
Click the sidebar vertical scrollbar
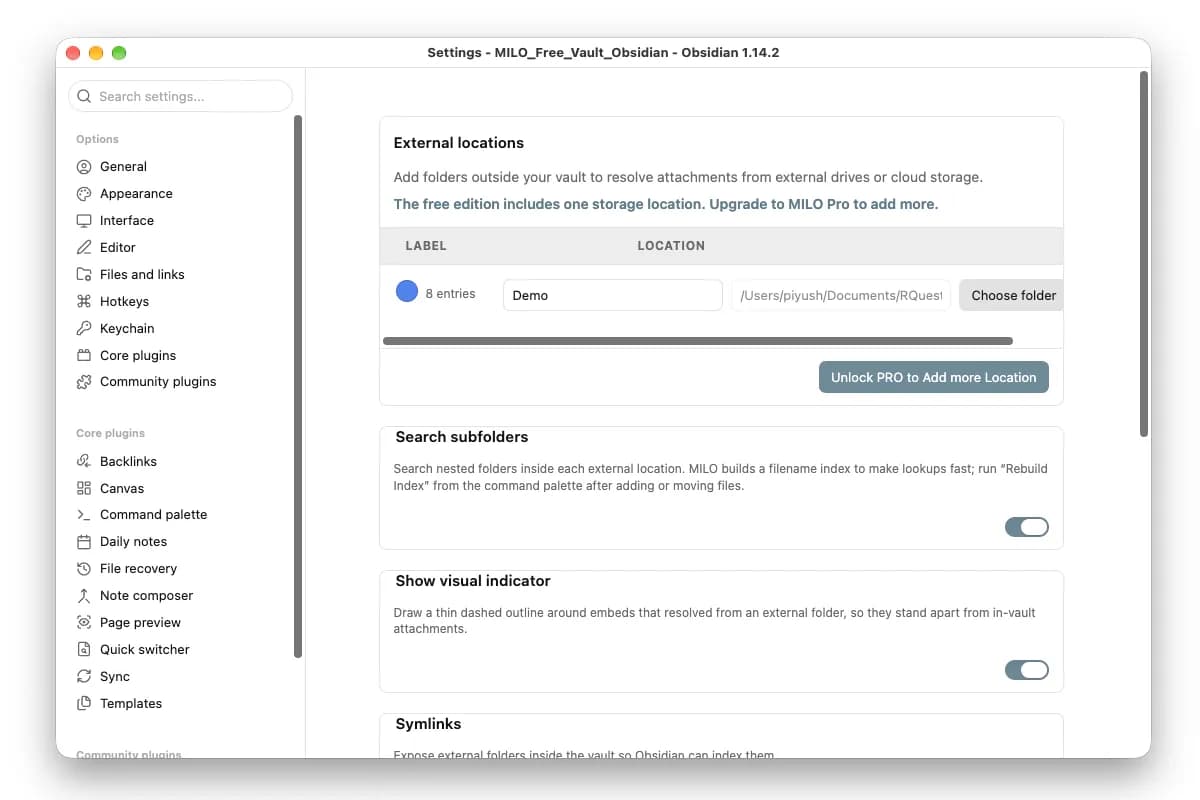click(298, 387)
